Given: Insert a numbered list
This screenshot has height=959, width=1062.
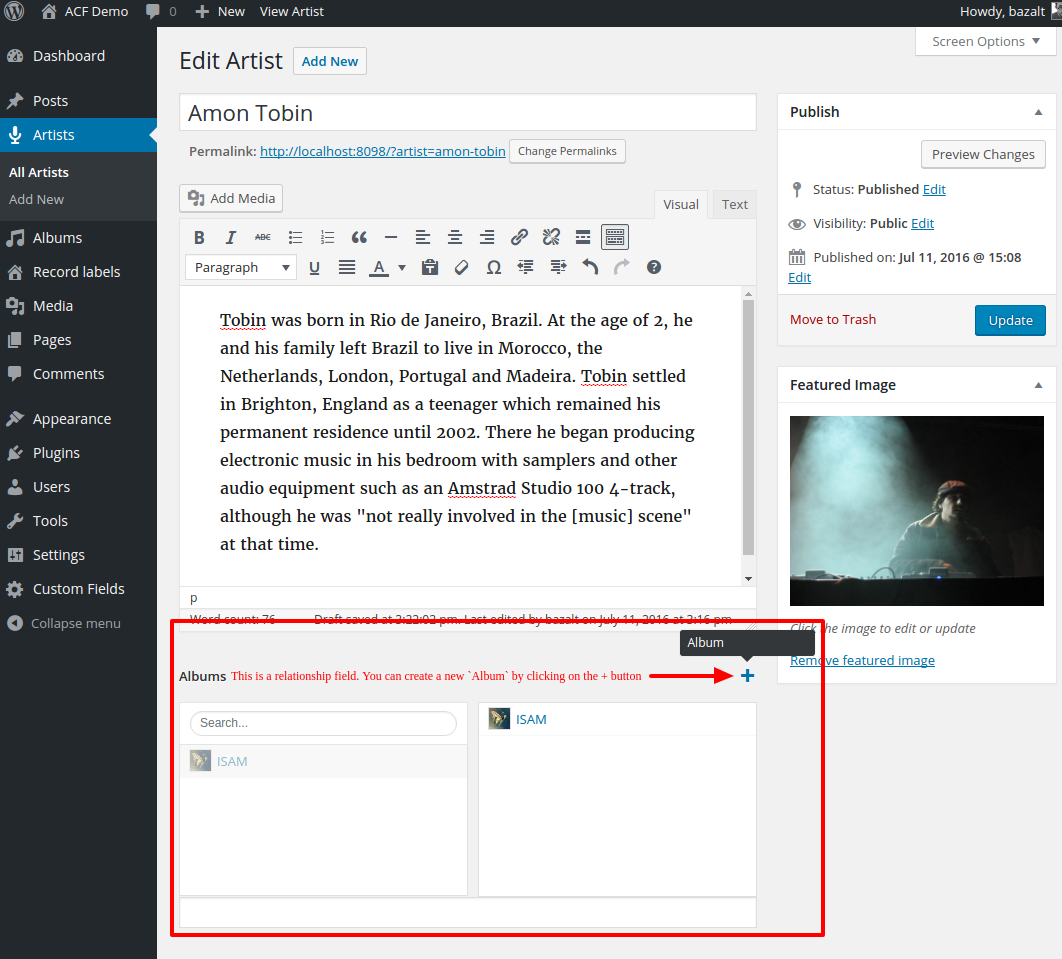Looking at the screenshot, I should (x=327, y=238).
